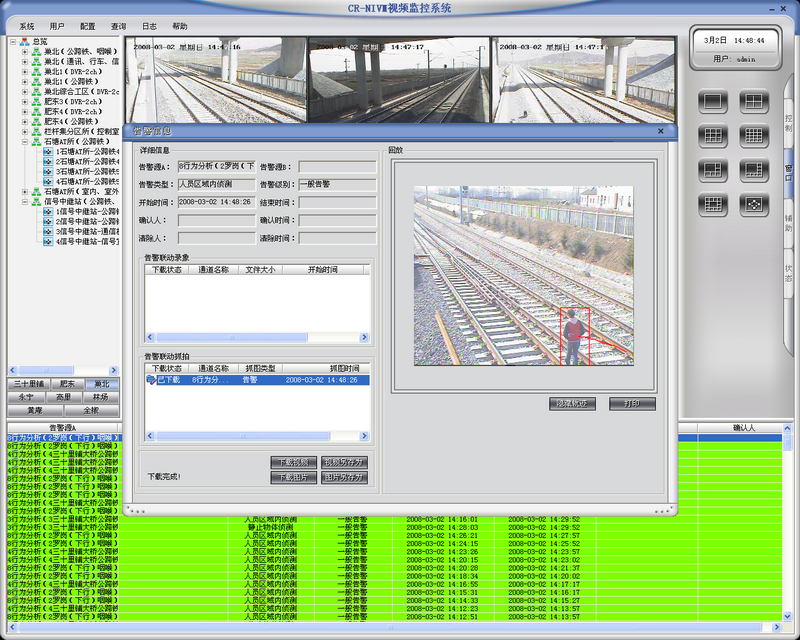Switch to the 窗口 side tab
800x640 pixels.
[788, 173]
